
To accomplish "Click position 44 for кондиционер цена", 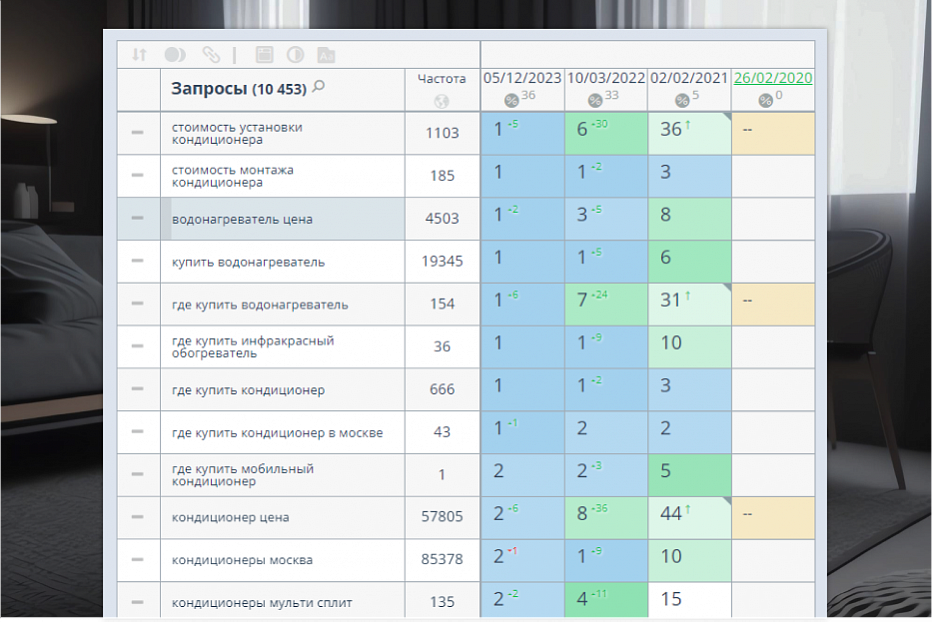I will click(671, 513).
